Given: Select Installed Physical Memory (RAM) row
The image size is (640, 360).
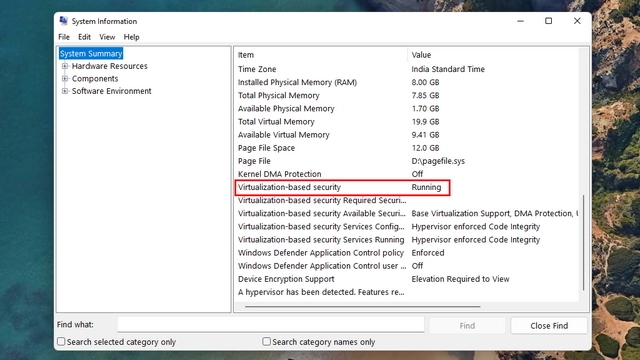Looking at the screenshot, I should tap(407, 82).
